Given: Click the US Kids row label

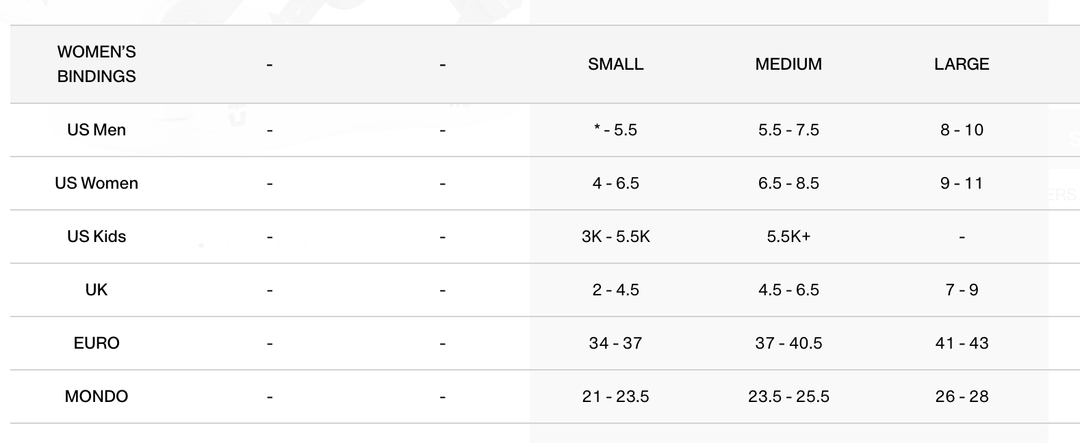Looking at the screenshot, I should 96,237.
